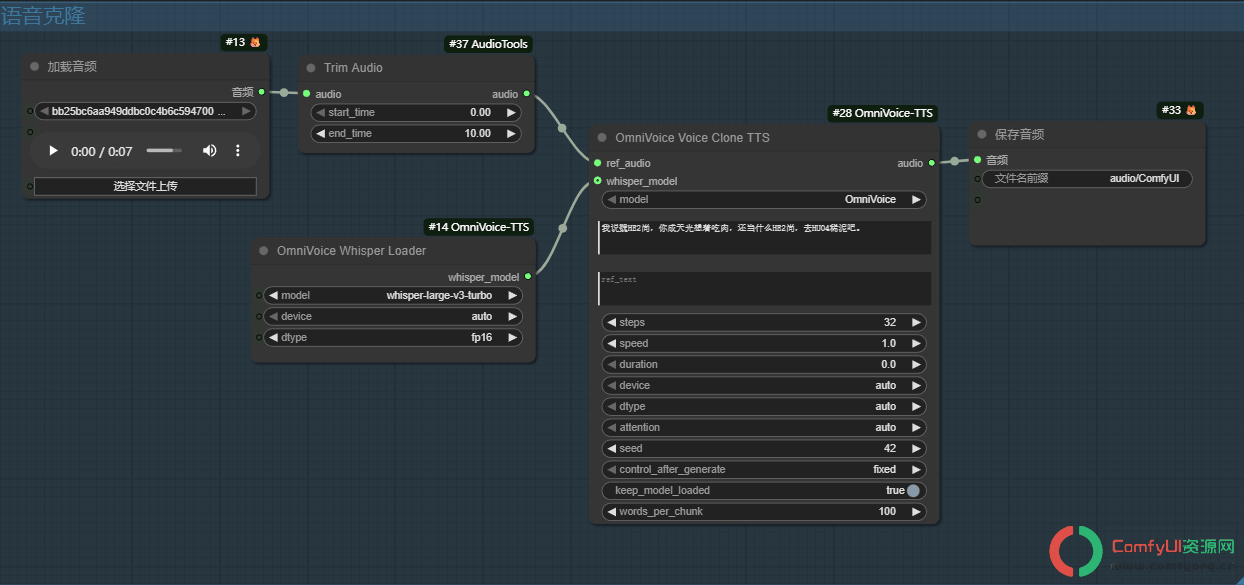Collapse the Trim Audio node dot
This screenshot has width=1244, height=585.
pos(310,68)
